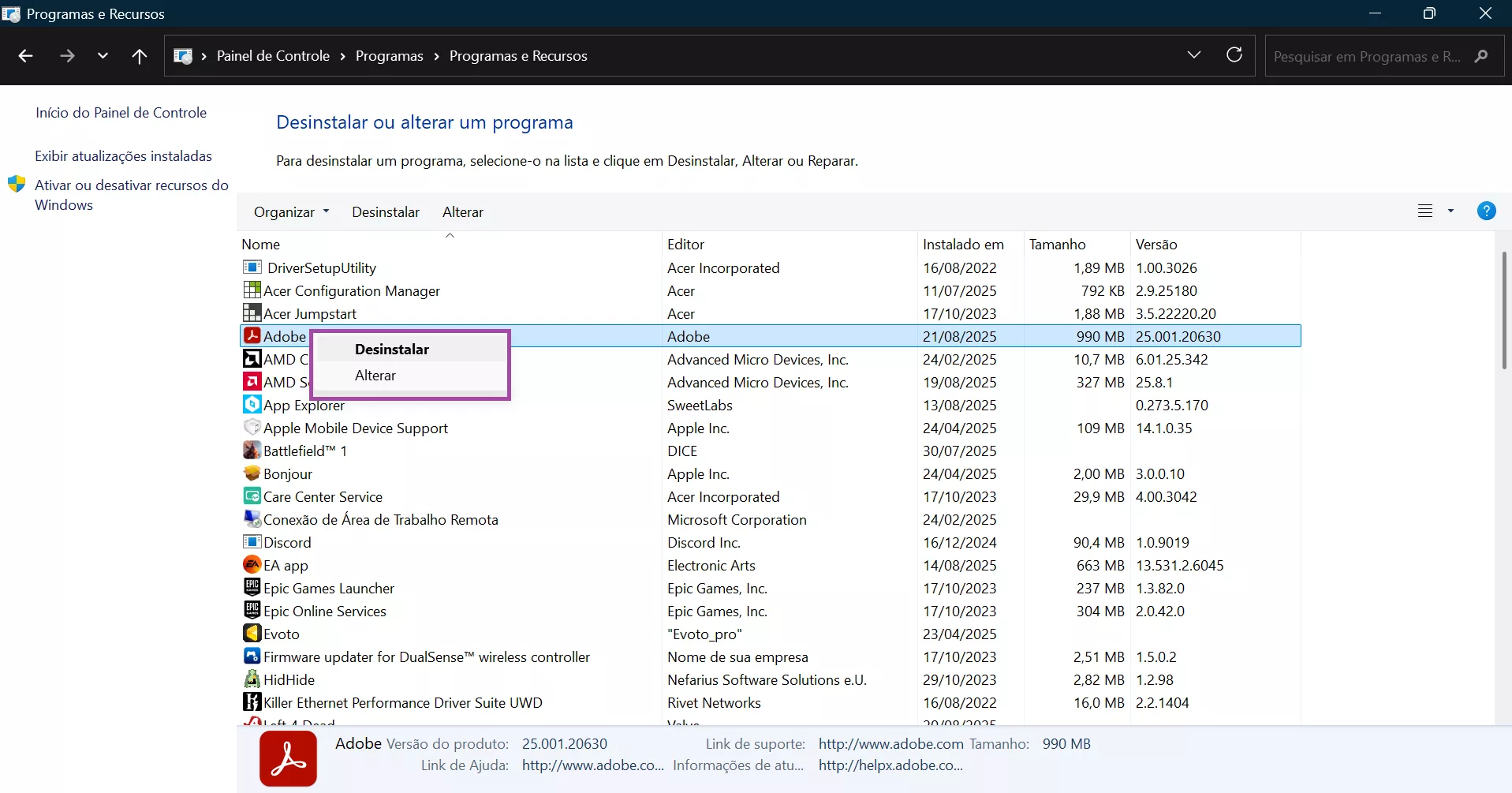Click the vertical scrollbar thumb
Viewport: 1512px width, 793px height.
coord(1505,310)
